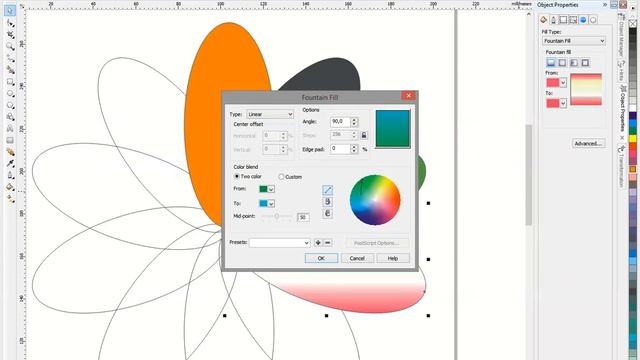Image resolution: width=640 pixels, height=360 pixels.
Task: Close the Fountain Fill dialog
Action: pos(408,96)
